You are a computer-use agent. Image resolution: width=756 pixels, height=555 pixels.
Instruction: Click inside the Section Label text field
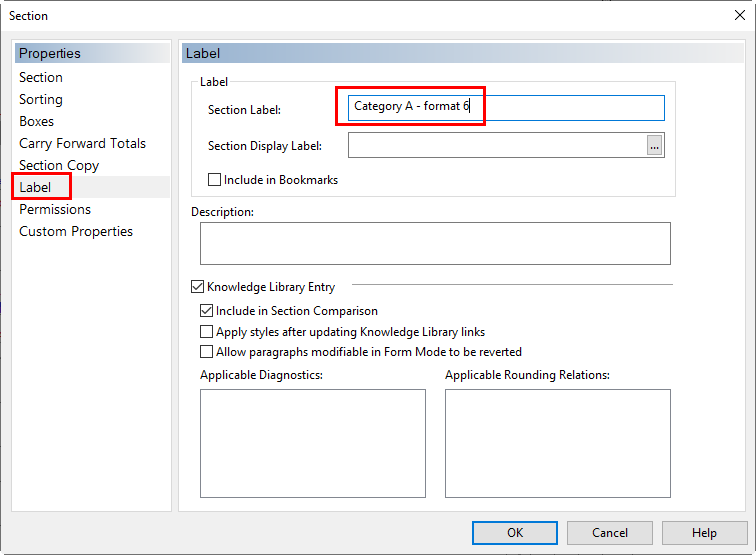click(506, 108)
